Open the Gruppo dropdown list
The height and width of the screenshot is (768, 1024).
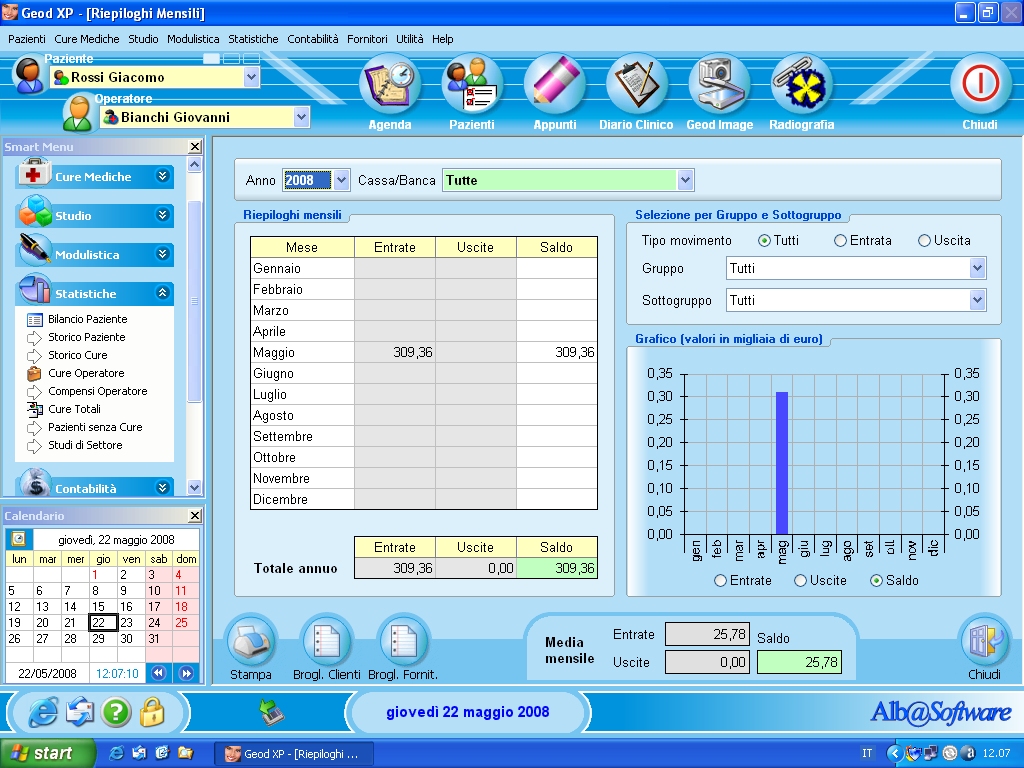pos(977,269)
